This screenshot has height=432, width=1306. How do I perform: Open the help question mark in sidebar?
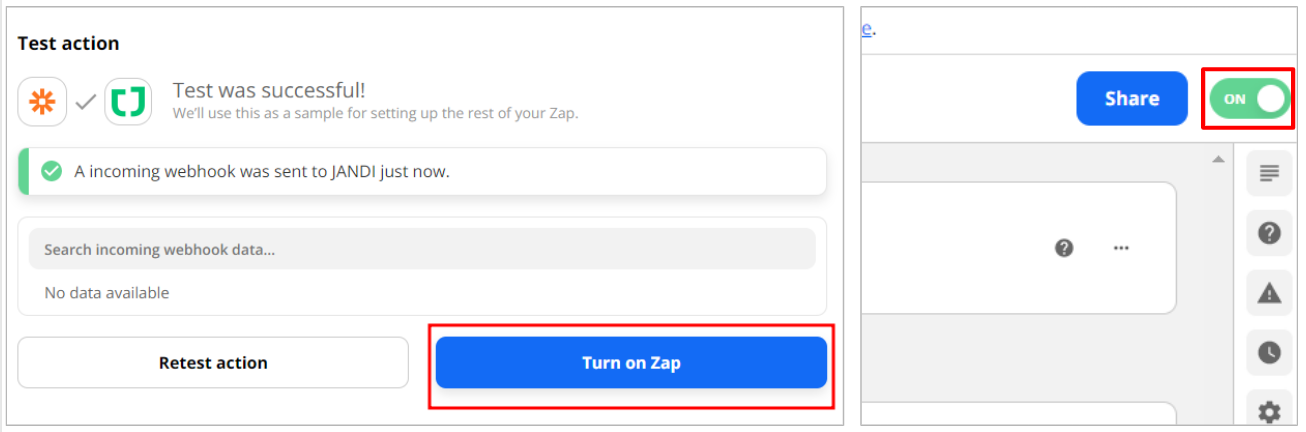[x=1269, y=233]
